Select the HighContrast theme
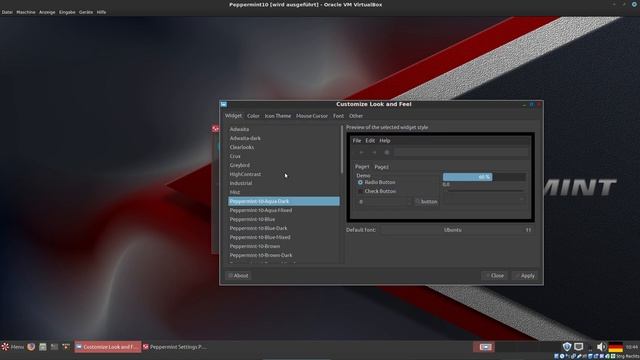640x360 pixels. tap(284, 174)
